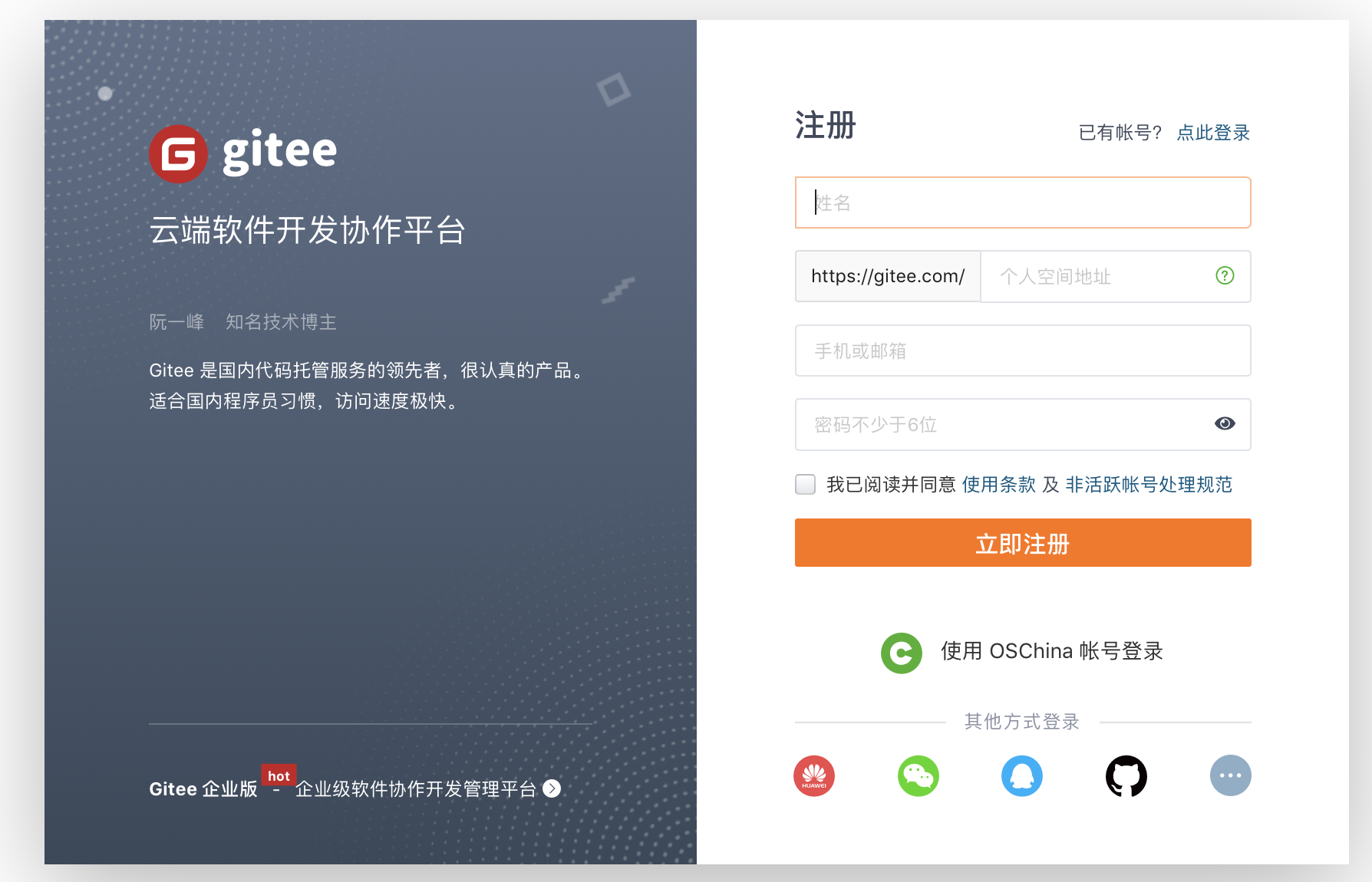This screenshot has width=1372, height=882.
Task: Open the Gitee 企业版 link
Action: click(x=203, y=789)
